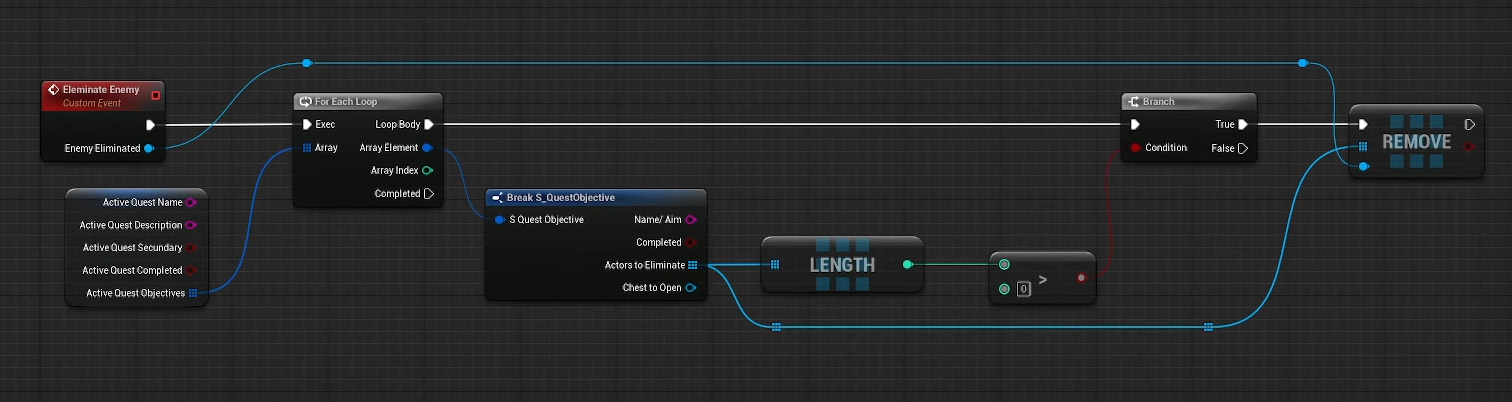Edit the 0 value field on greater-than node
1512x402 pixels.
pyautogui.click(x=1023, y=290)
